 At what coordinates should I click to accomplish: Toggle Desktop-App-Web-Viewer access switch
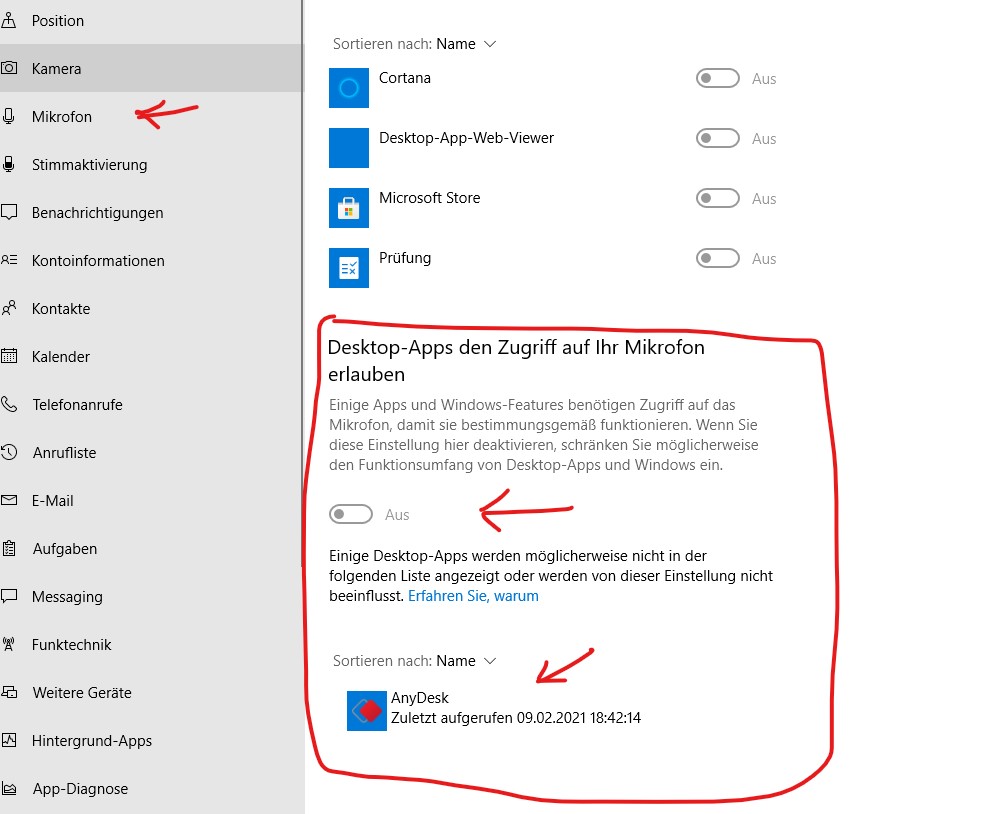click(x=718, y=138)
